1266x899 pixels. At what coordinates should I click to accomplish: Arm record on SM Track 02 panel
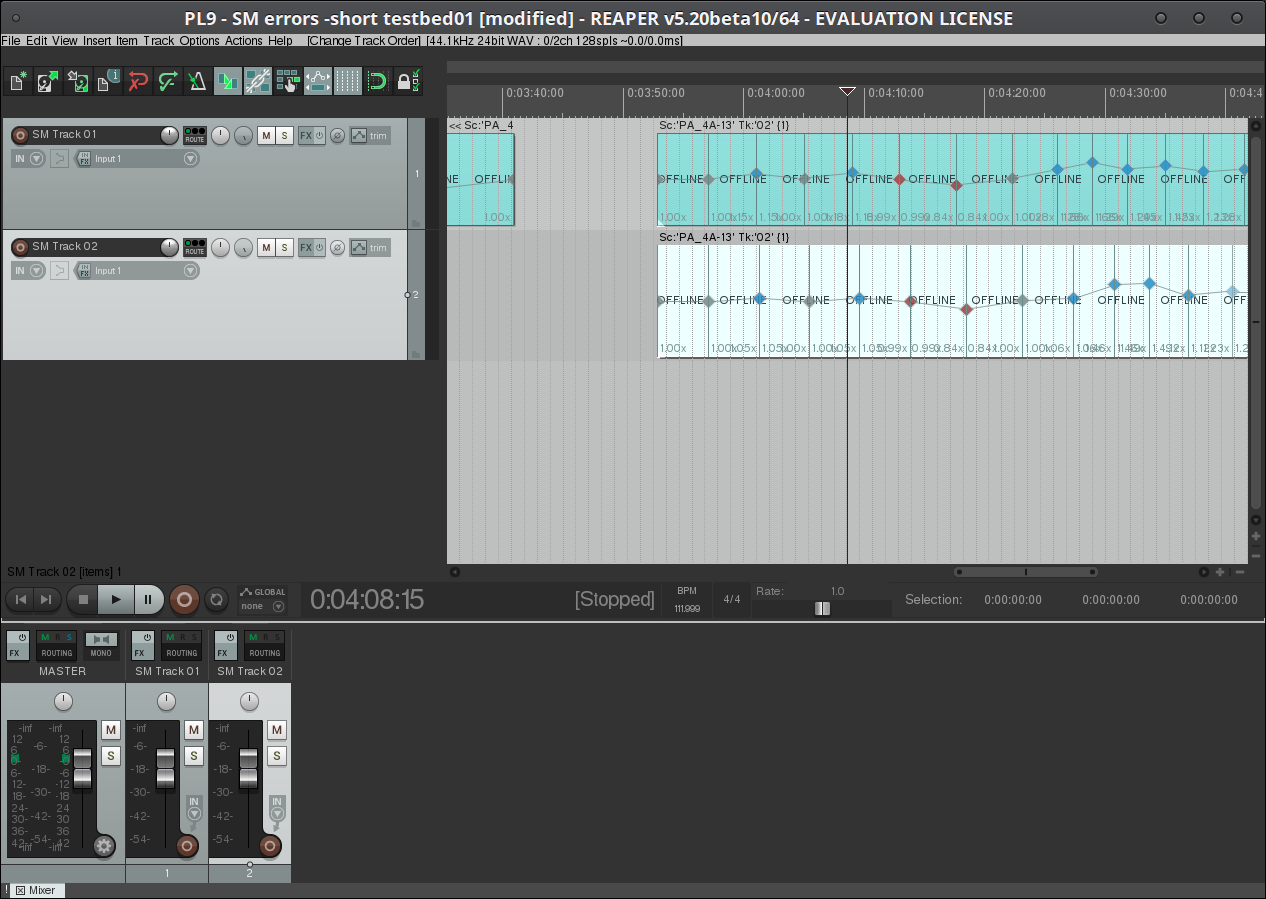(x=19, y=247)
